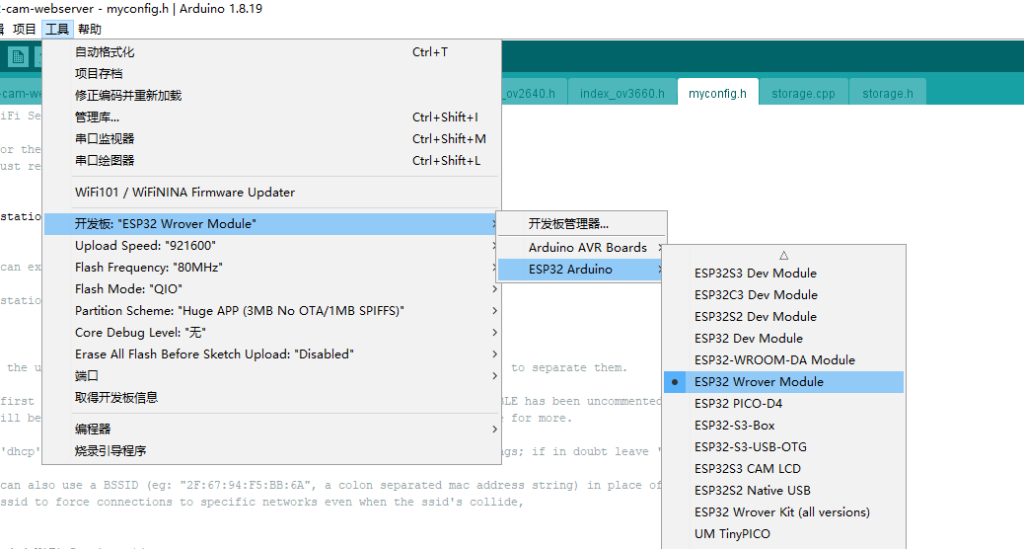Select ESP32S3 CAM LCD from the board list
This screenshot has width=1024, height=549.
click(x=747, y=469)
